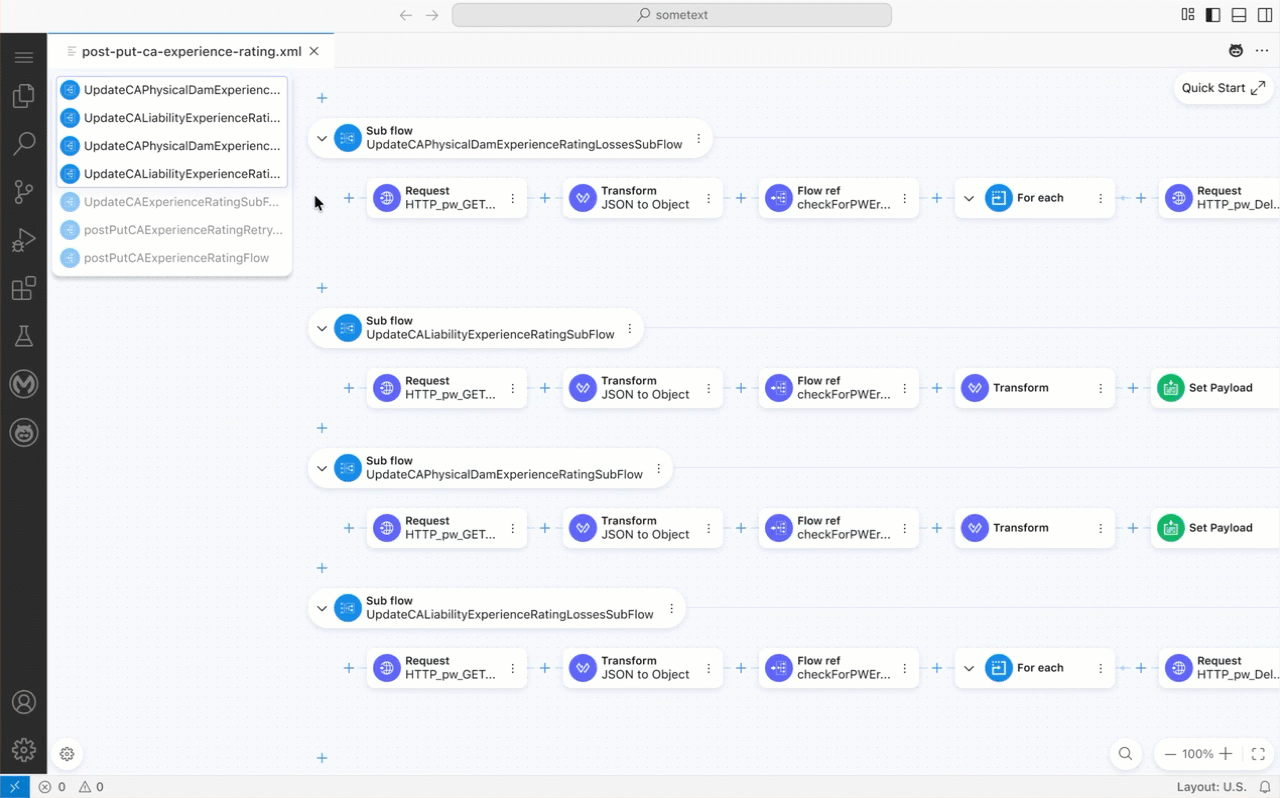
Task: Open Source Control view in activity bar
Action: [24, 192]
